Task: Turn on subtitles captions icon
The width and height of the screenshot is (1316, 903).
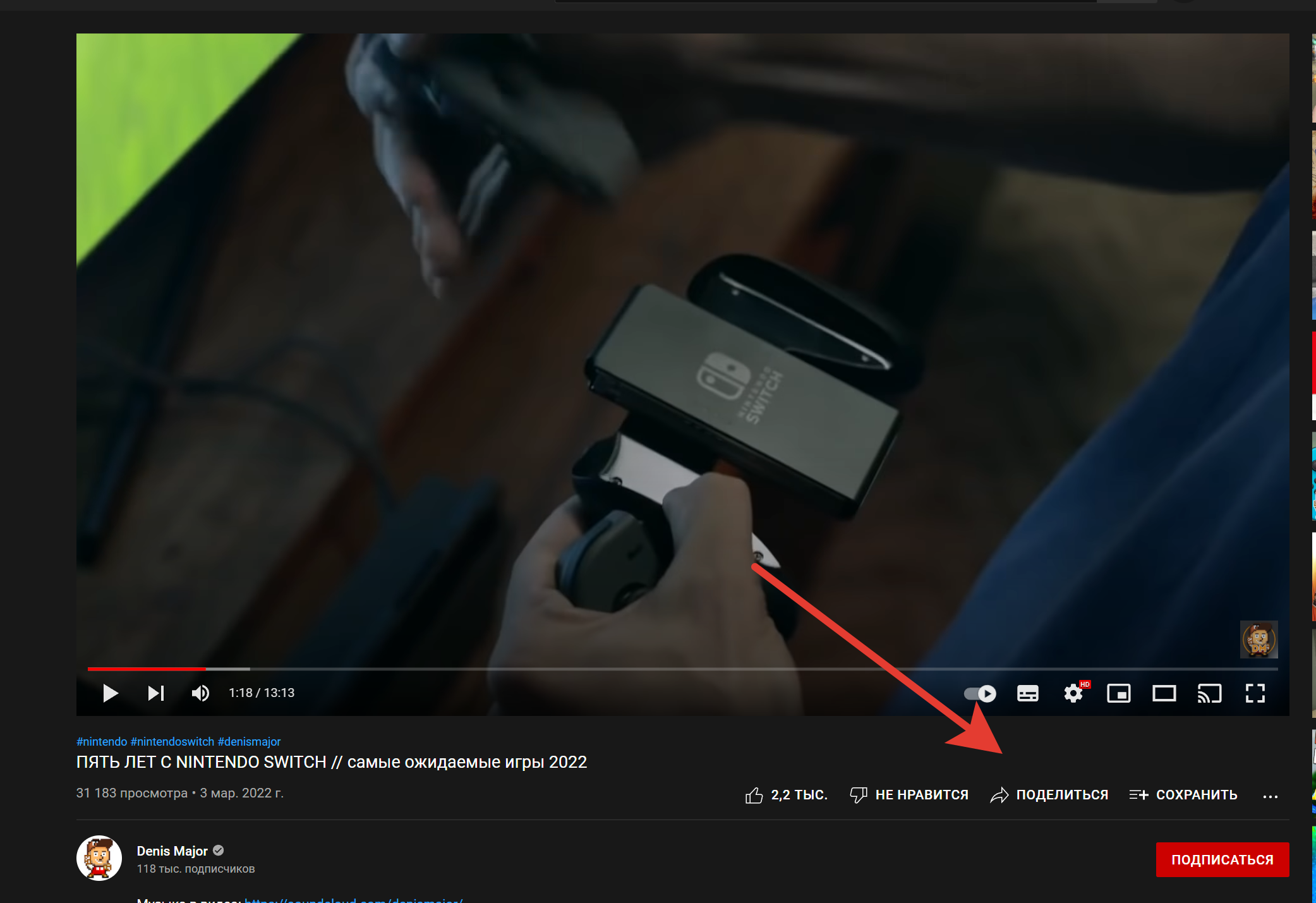Action: [1027, 694]
